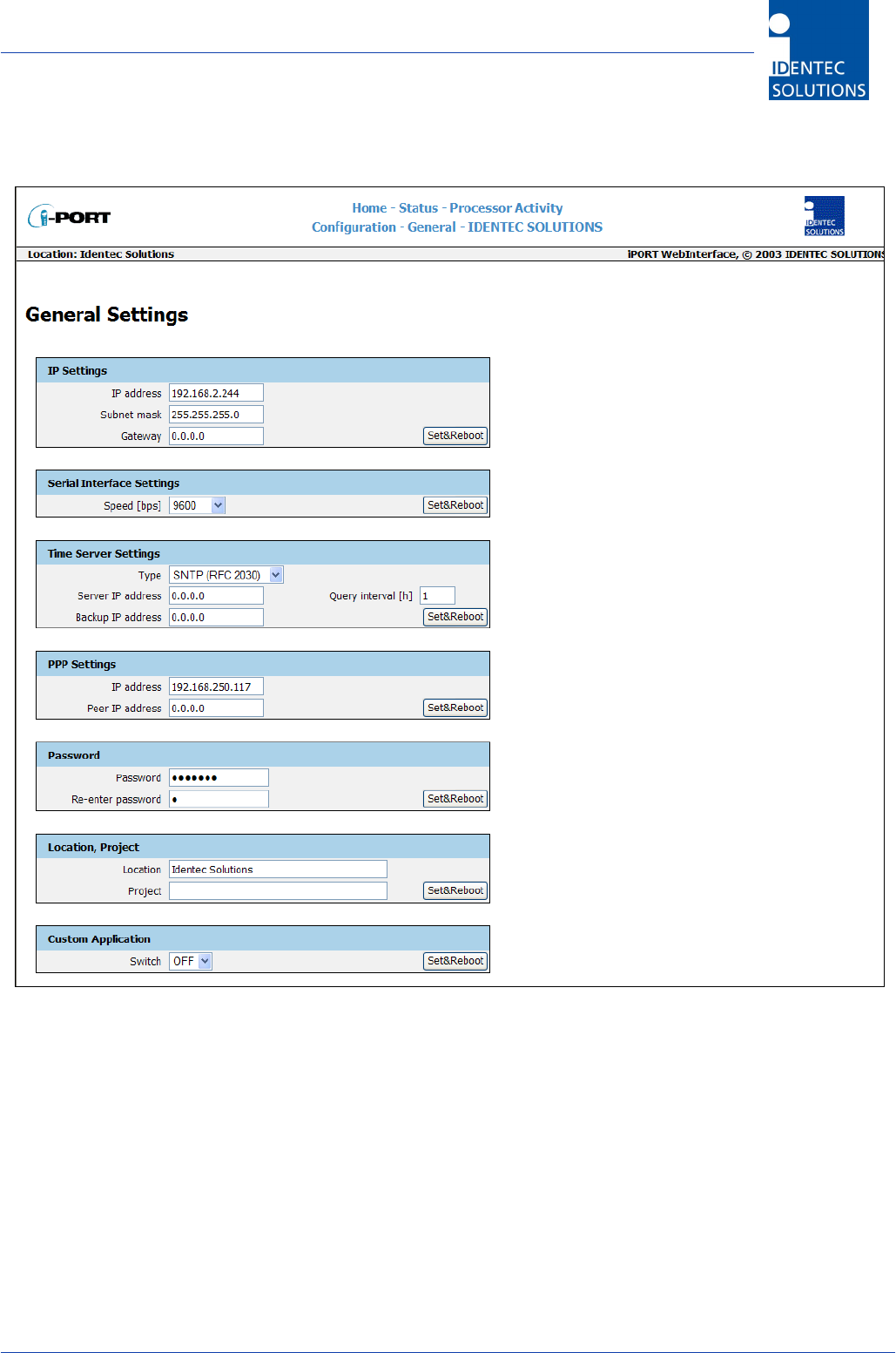Viewport: 896px width, 1353px height.
Task: Click the Backup IP address field
Action: click(216, 617)
